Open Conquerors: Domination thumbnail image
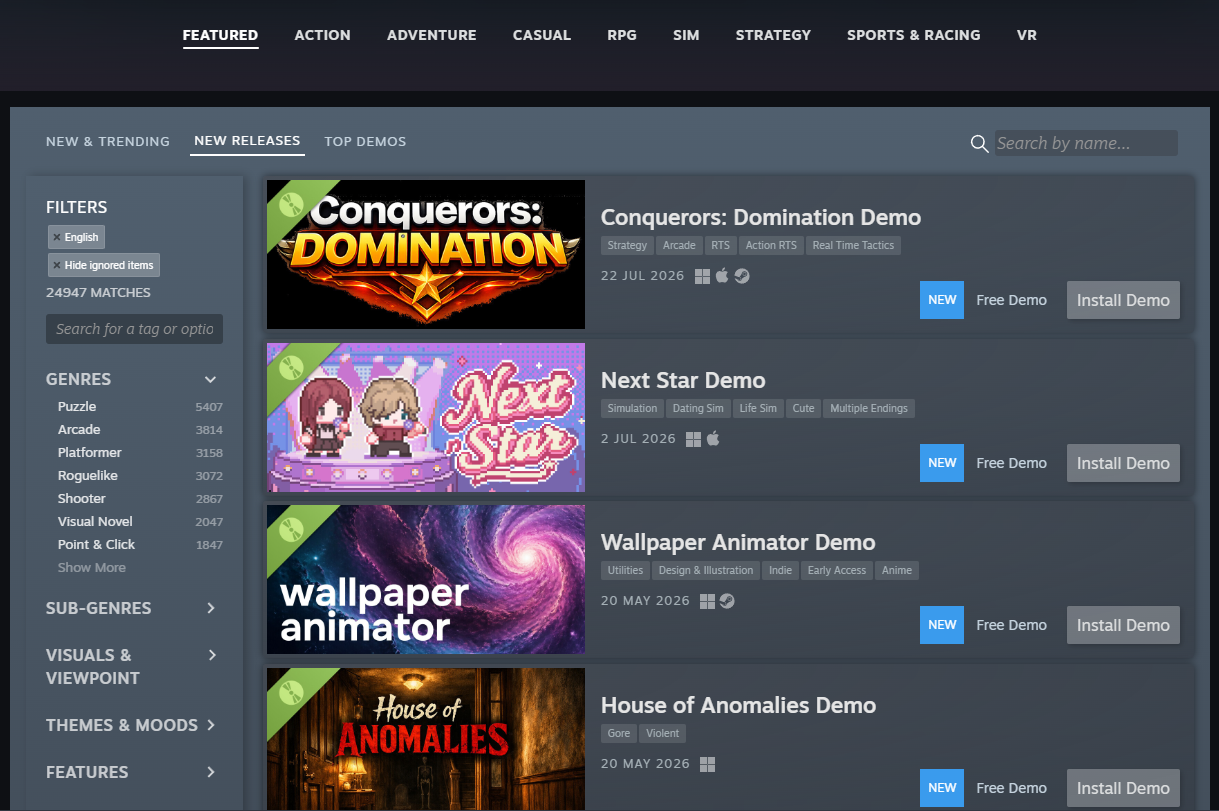The height and width of the screenshot is (811, 1219). point(426,254)
